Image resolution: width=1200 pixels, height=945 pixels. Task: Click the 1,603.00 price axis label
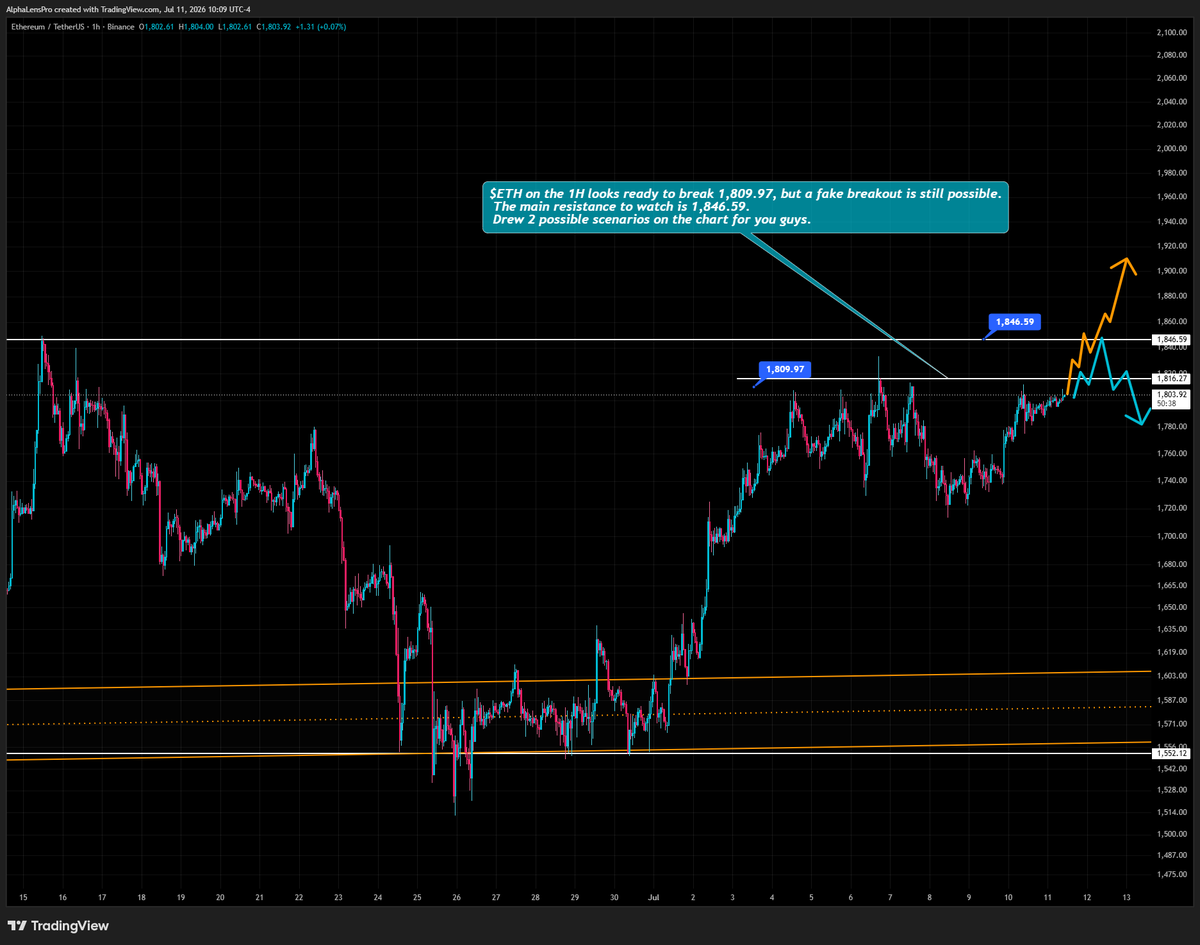[1171, 677]
